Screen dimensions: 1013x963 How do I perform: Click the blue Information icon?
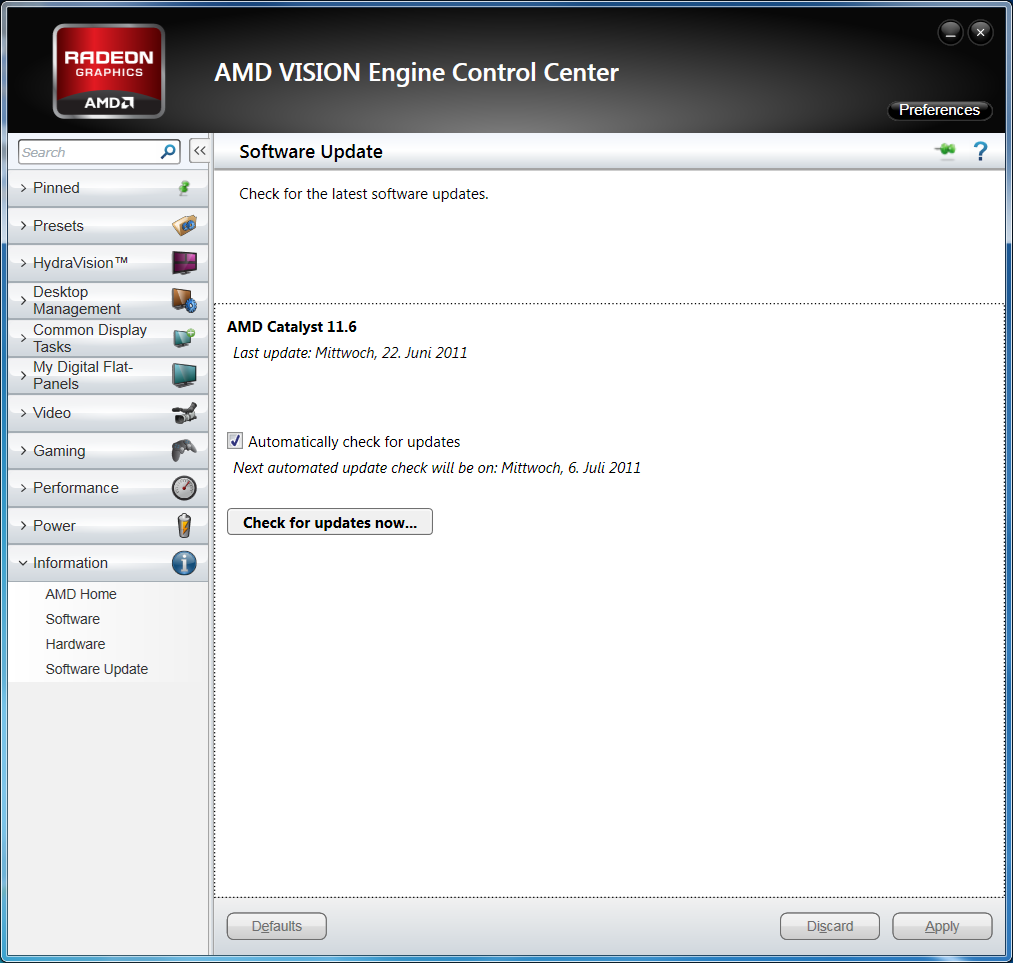pyautogui.click(x=184, y=563)
